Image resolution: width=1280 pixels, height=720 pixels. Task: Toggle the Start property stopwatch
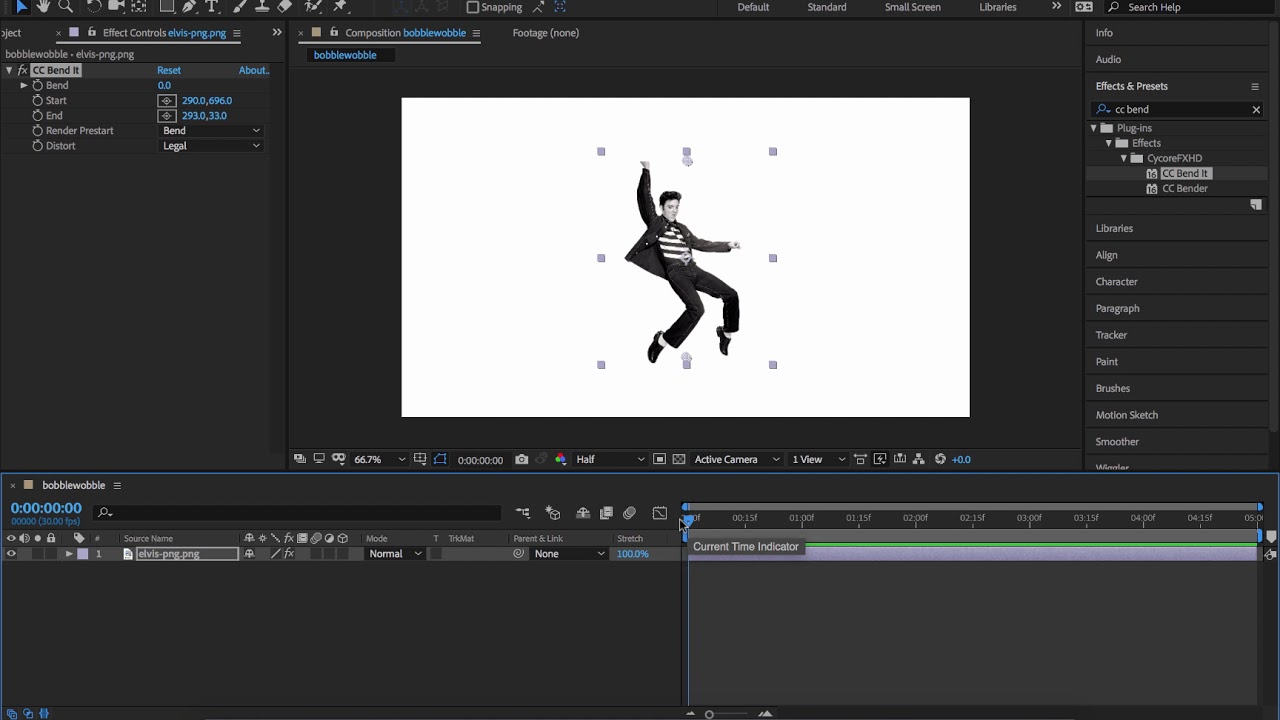pyautogui.click(x=38, y=101)
